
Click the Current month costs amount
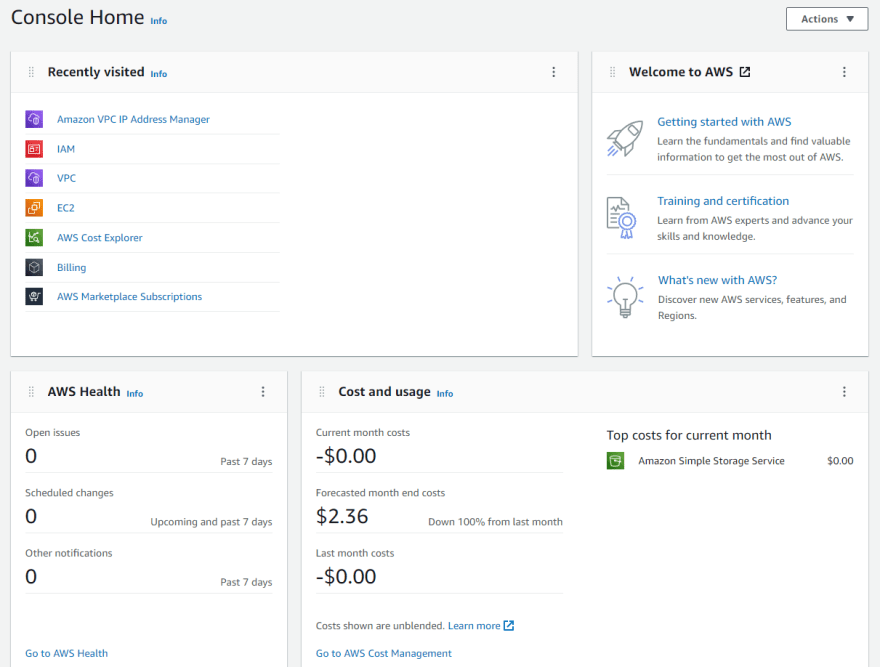point(346,456)
